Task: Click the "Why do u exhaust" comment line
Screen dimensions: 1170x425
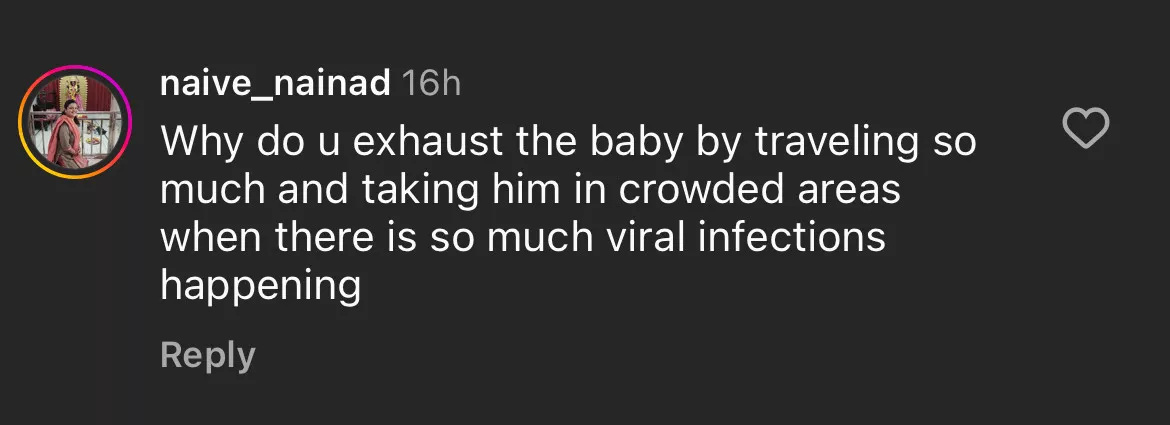Action: coord(568,142)
